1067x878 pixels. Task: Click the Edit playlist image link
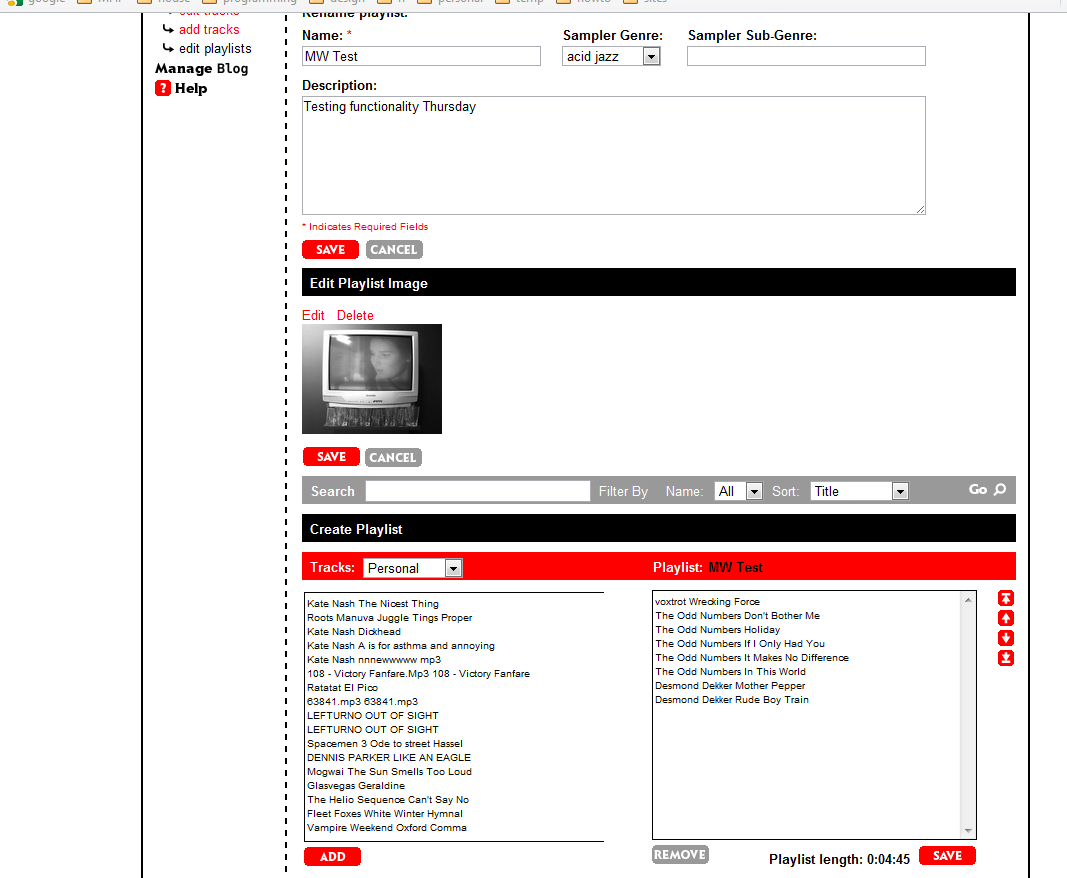(313, 315)
